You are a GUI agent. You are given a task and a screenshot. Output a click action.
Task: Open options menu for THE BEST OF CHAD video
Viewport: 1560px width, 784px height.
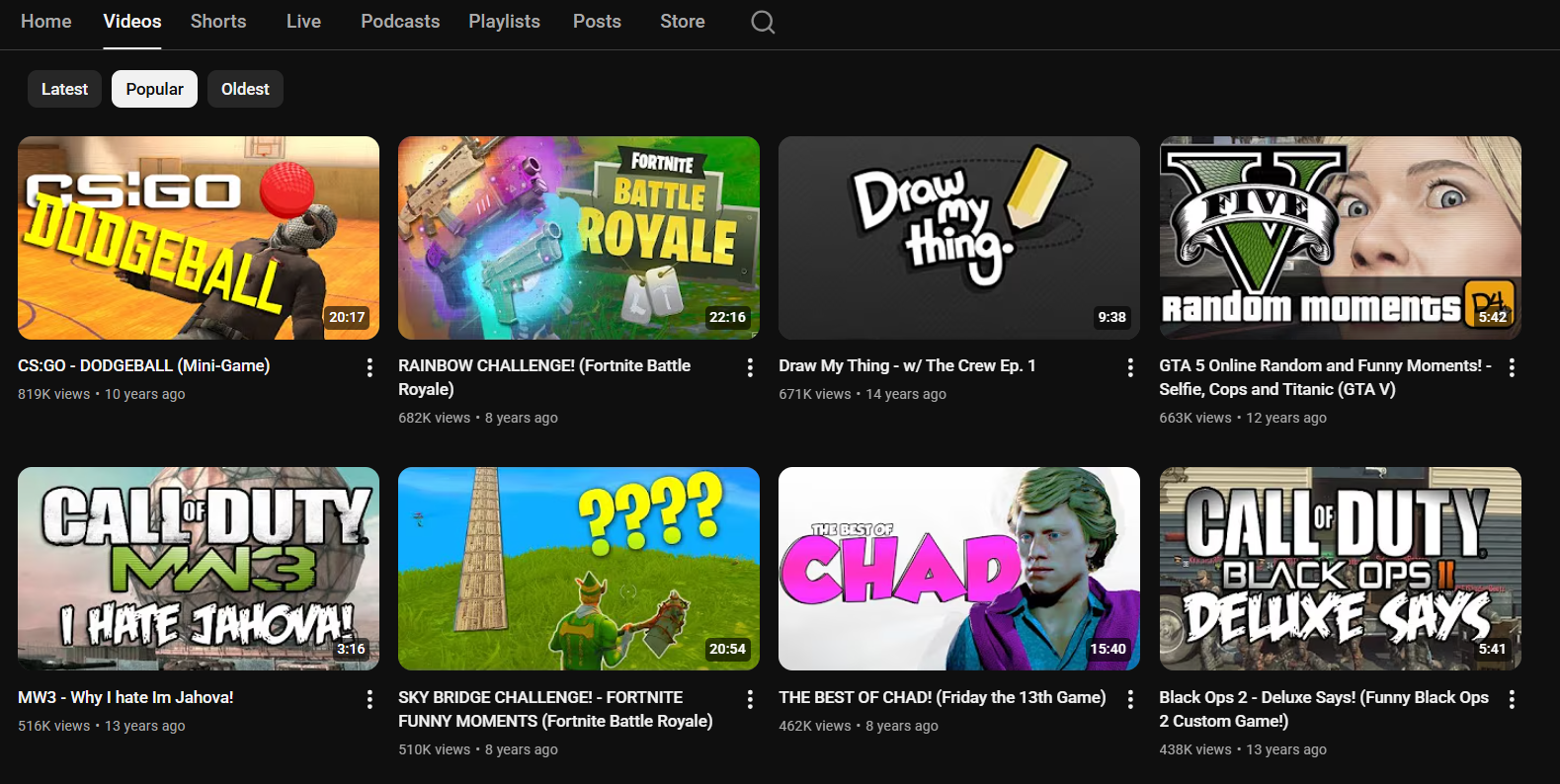click(1130, 699)
